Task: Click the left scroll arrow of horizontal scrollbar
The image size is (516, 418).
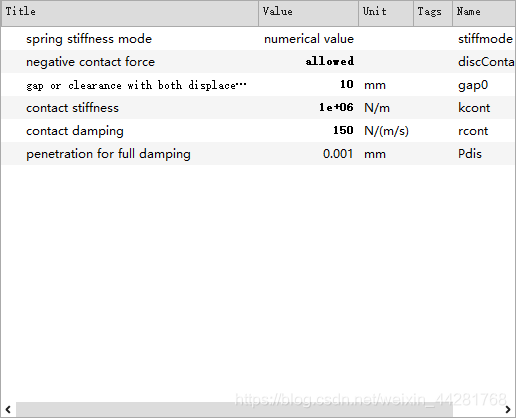Action: click(x=8, y=409)
